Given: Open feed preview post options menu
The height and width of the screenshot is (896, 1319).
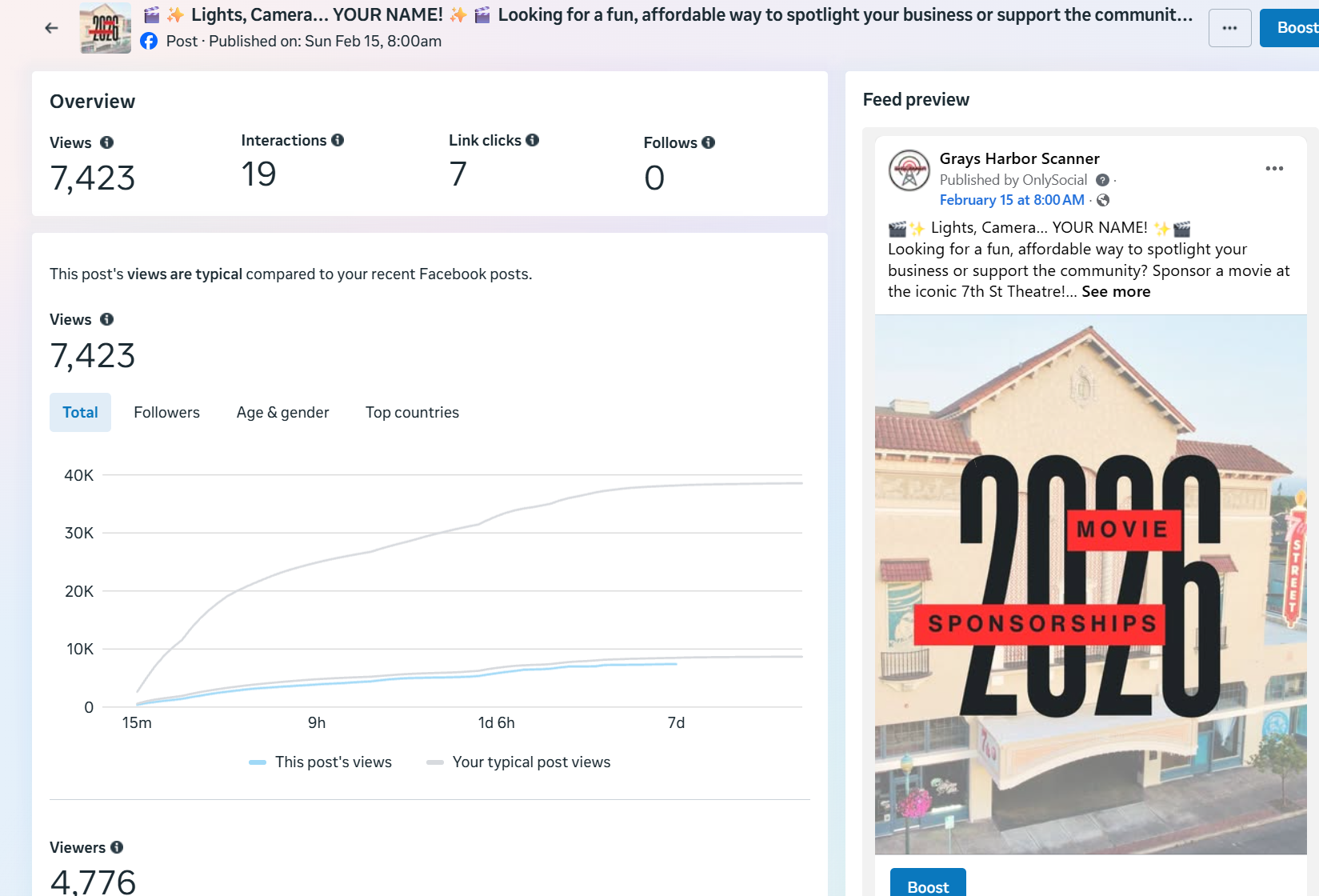Looking at the screenshot, I should tap(1274, 168).
